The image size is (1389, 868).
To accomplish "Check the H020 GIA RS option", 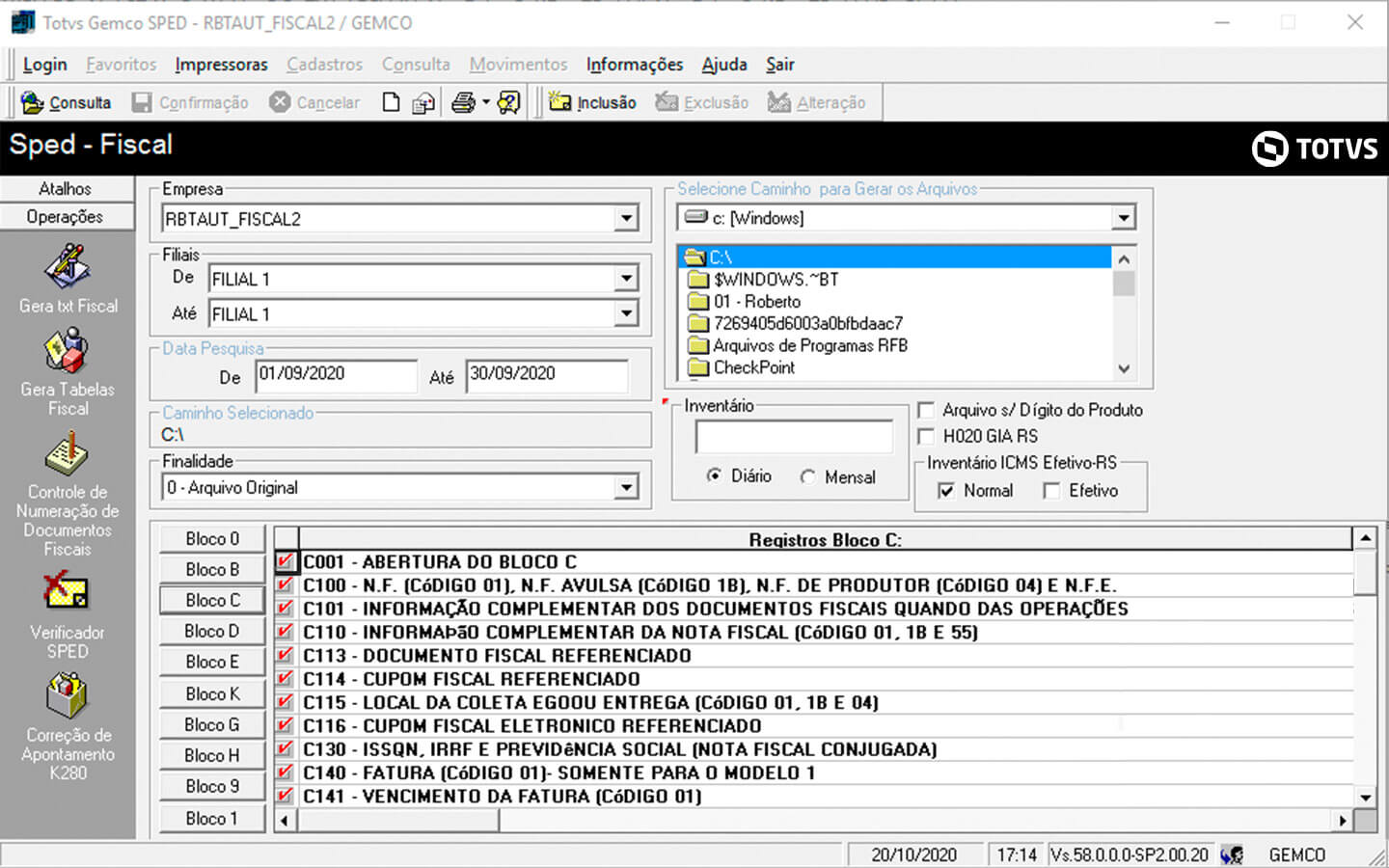I will (x=926, y=436).
